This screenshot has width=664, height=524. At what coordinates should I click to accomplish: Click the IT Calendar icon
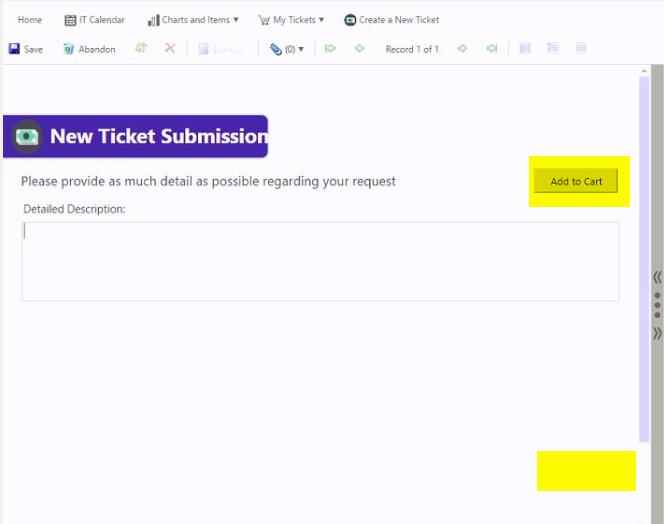[70, 20]
